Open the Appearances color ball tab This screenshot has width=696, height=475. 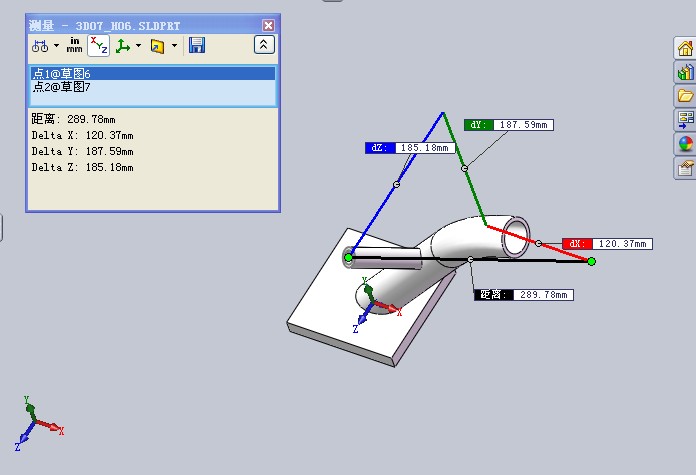685,144
